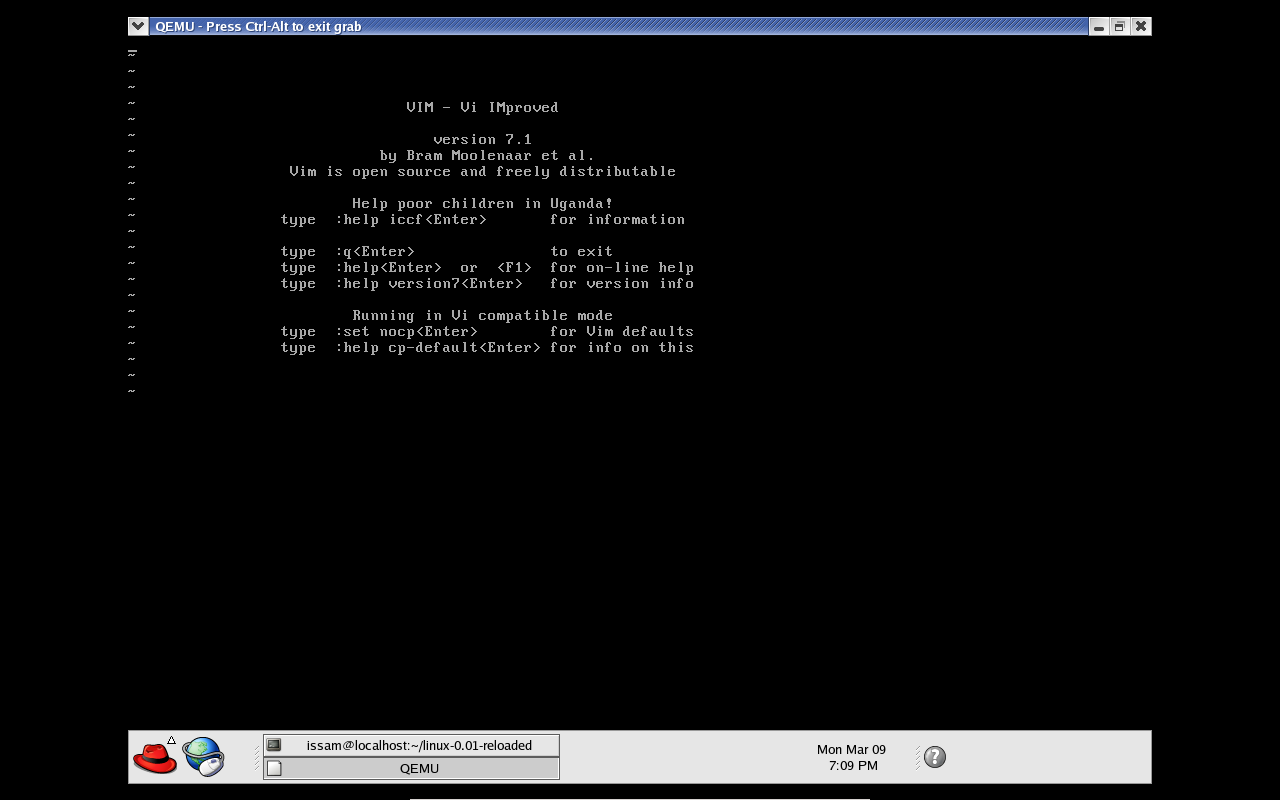
Task: Click the terminal icon in the taskbar
Action: pos(274,745)
